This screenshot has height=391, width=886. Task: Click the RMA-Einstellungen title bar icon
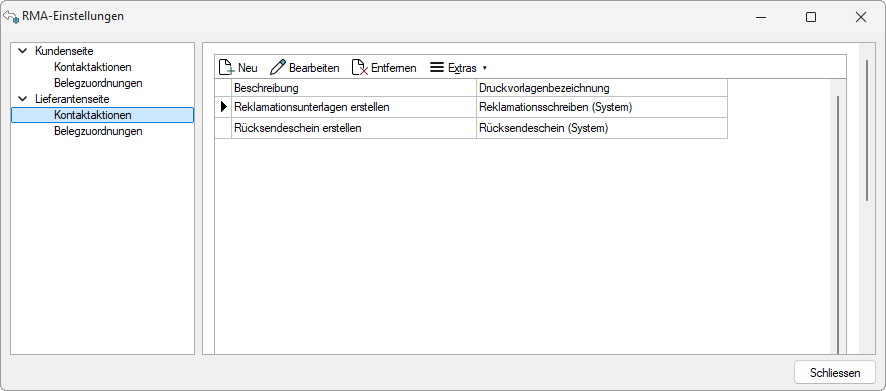tap(11, 16)
